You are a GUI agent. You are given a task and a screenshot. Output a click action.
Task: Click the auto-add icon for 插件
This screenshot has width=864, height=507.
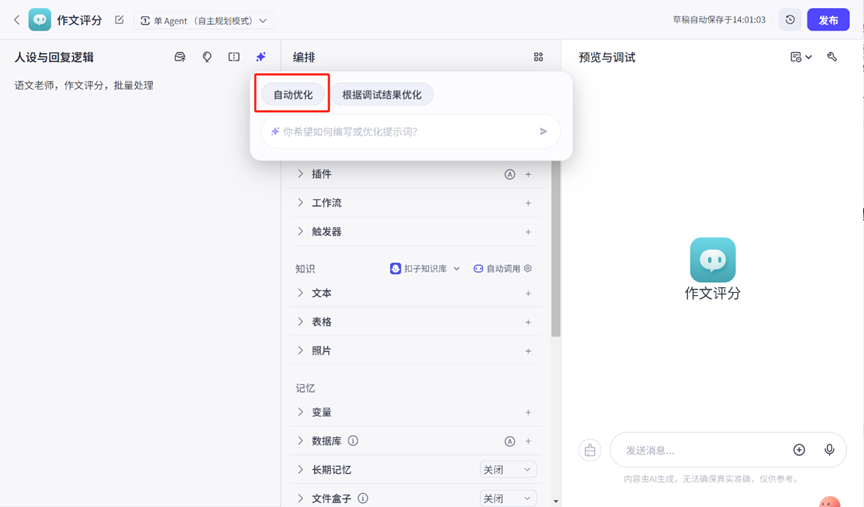point(510,175)
